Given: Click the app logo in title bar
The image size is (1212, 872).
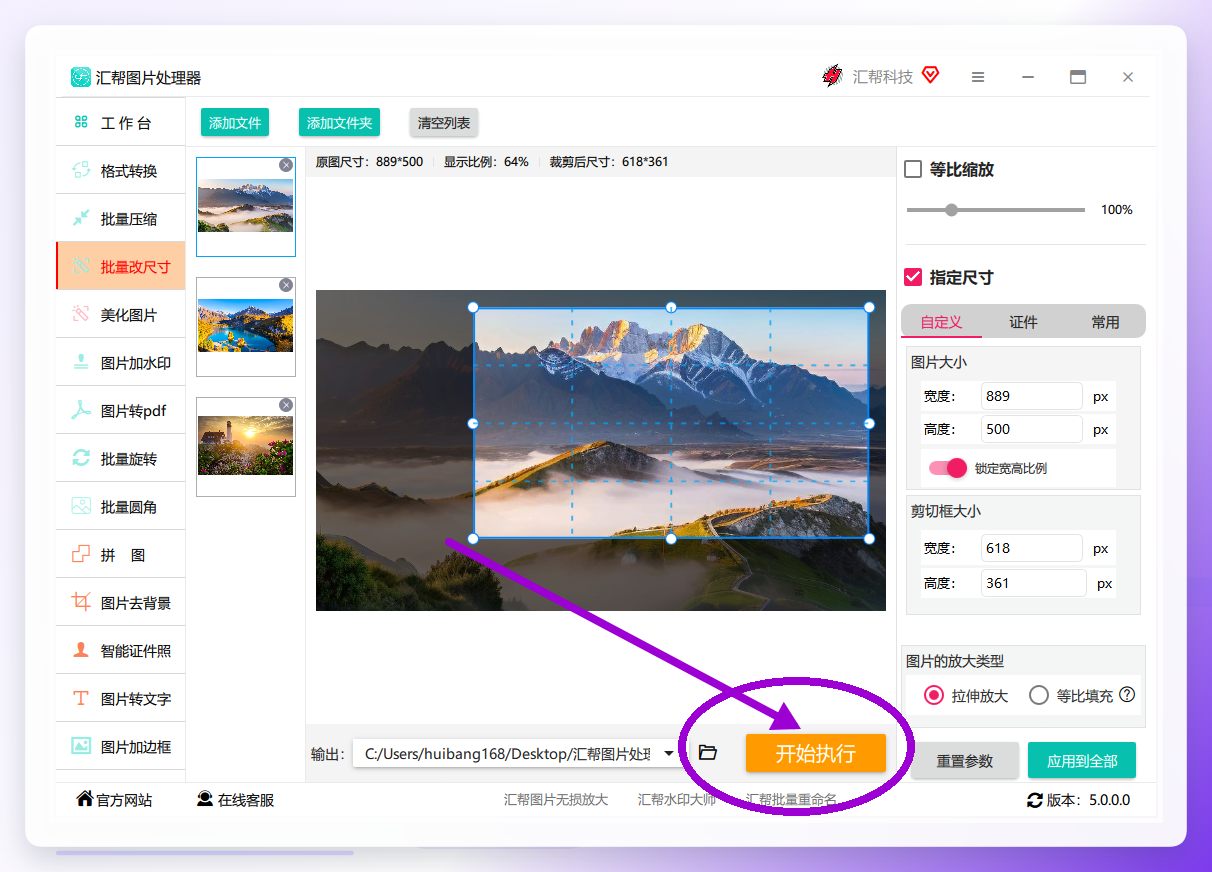Looking at the screenshot, I should coord(81,77).
